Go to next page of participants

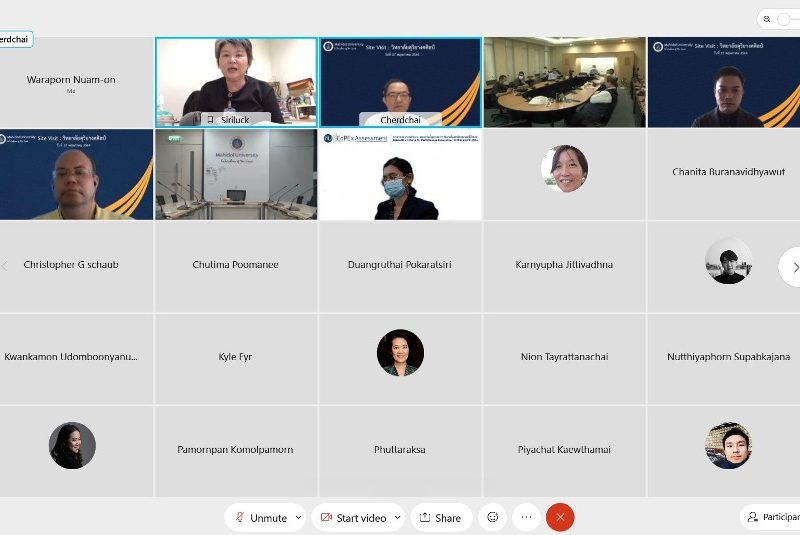pos(794,267)
